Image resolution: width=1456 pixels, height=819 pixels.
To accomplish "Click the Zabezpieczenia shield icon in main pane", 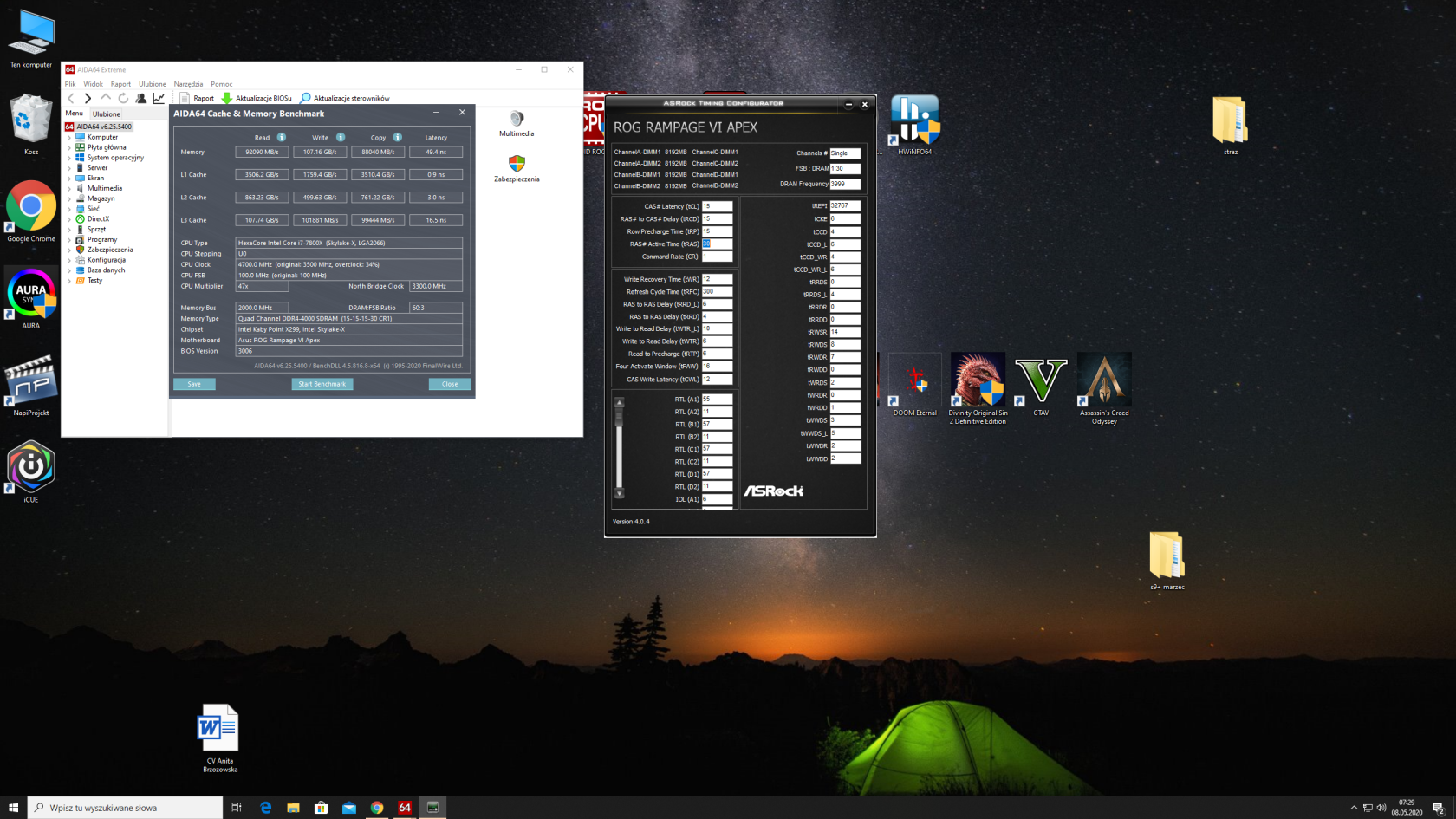I will tap(517, 164).
